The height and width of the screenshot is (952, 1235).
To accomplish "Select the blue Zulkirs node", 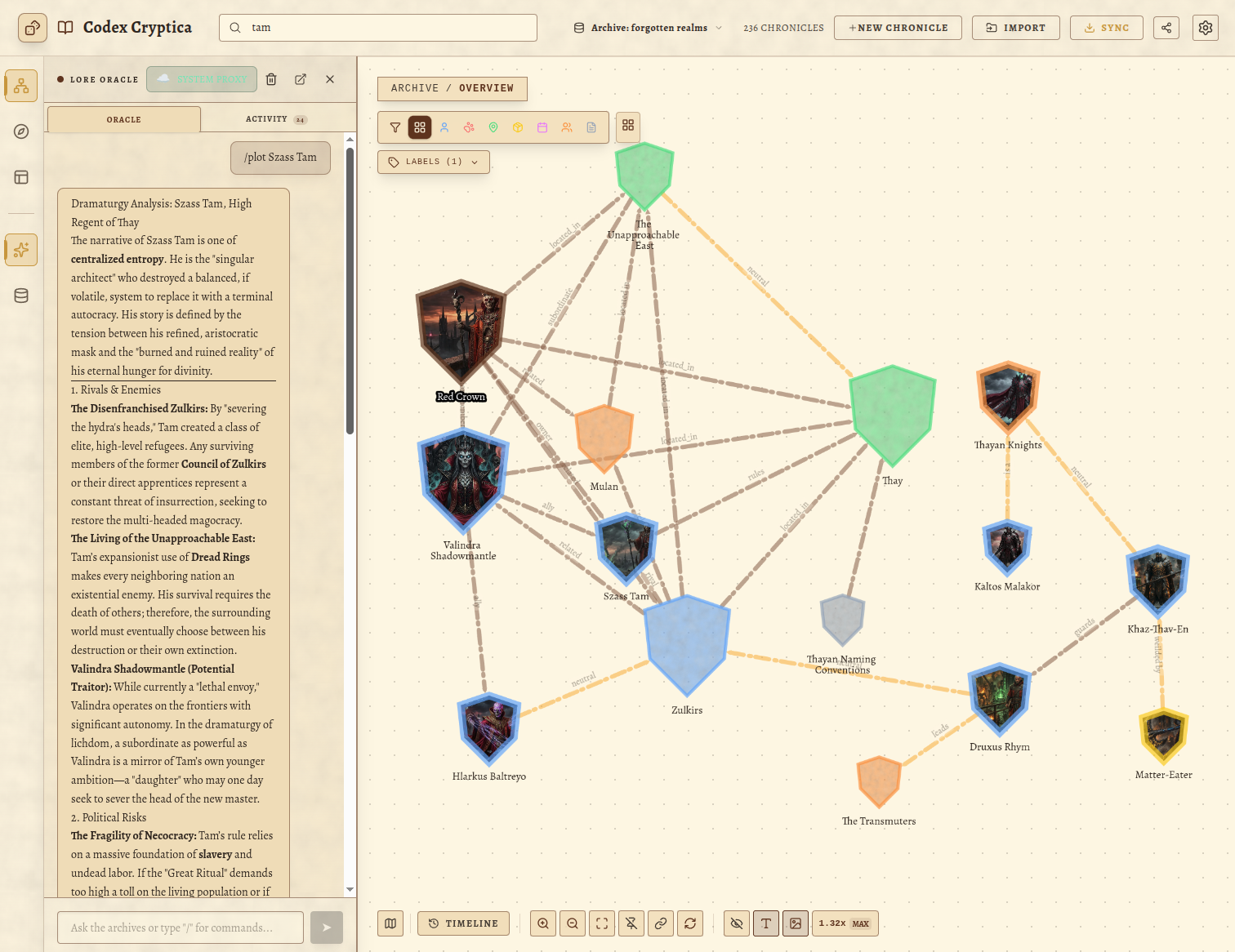I will (x=687, y=646).
